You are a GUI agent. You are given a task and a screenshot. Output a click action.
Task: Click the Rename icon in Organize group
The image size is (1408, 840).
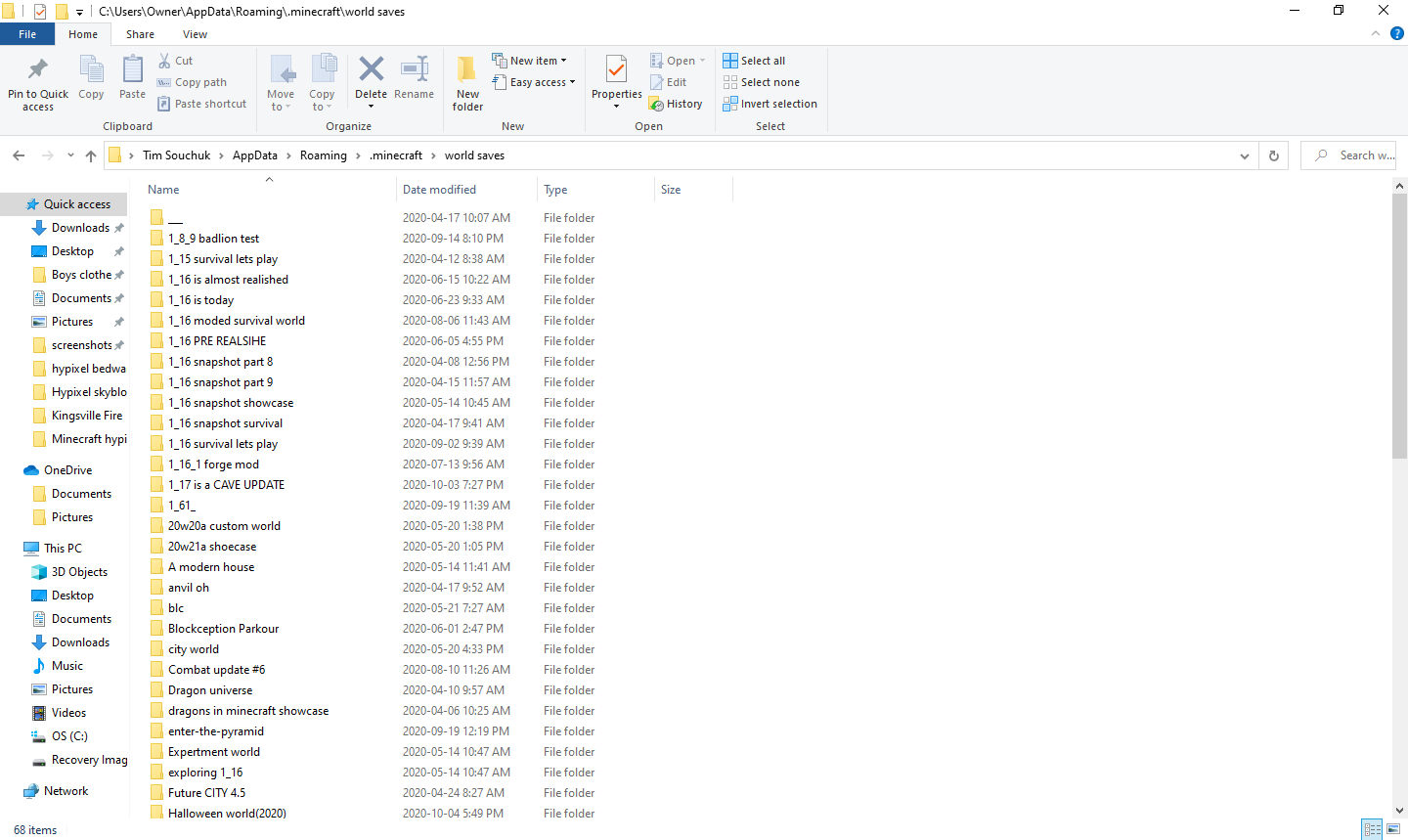pyautogui.click(x=414, y=70)
